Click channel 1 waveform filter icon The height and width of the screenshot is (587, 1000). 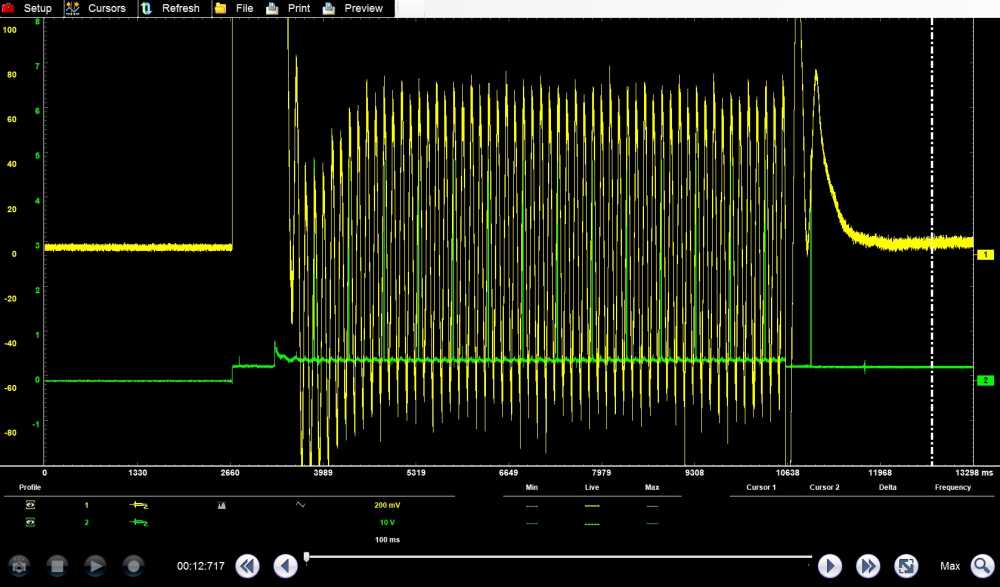tap(301, 506)
